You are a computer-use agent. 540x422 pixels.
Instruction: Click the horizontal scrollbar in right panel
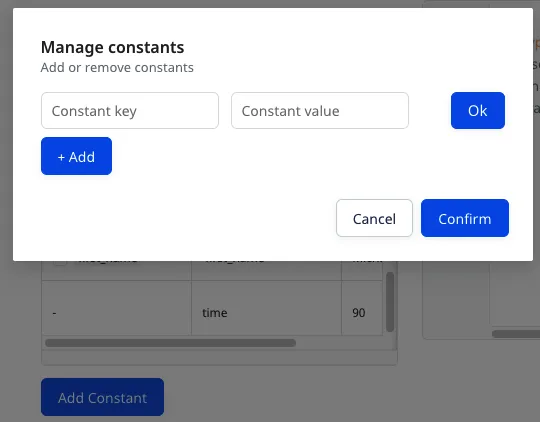coord(516,334)
